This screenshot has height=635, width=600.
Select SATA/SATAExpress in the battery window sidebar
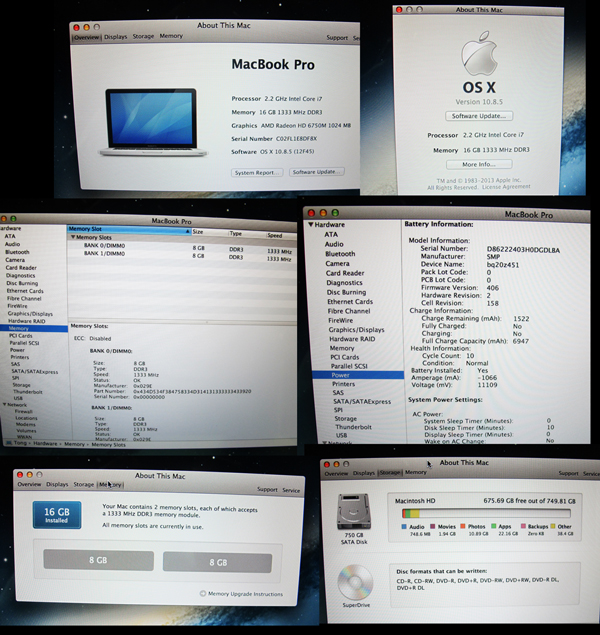pyautogui.click(x=362, y=401)
